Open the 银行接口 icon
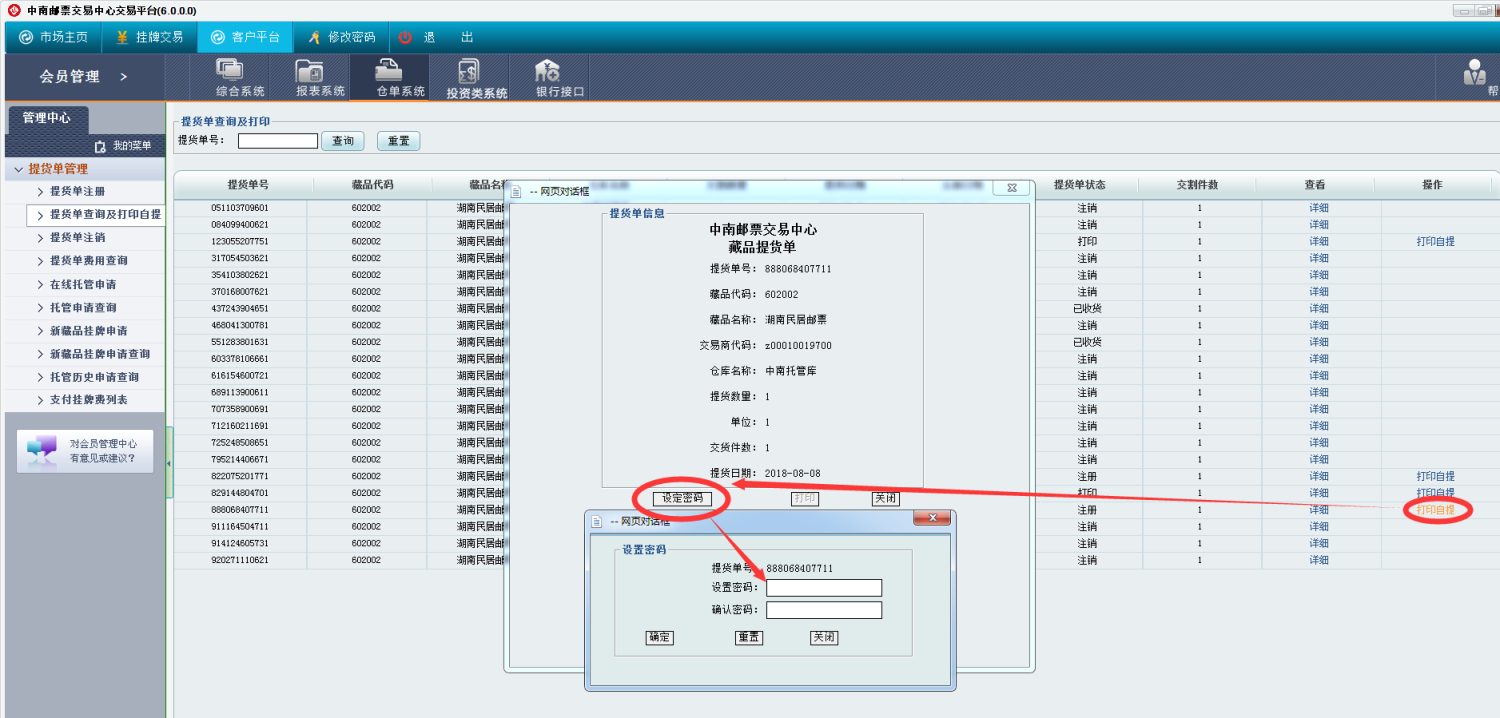 pyautogui.click(x=548, y=71)
